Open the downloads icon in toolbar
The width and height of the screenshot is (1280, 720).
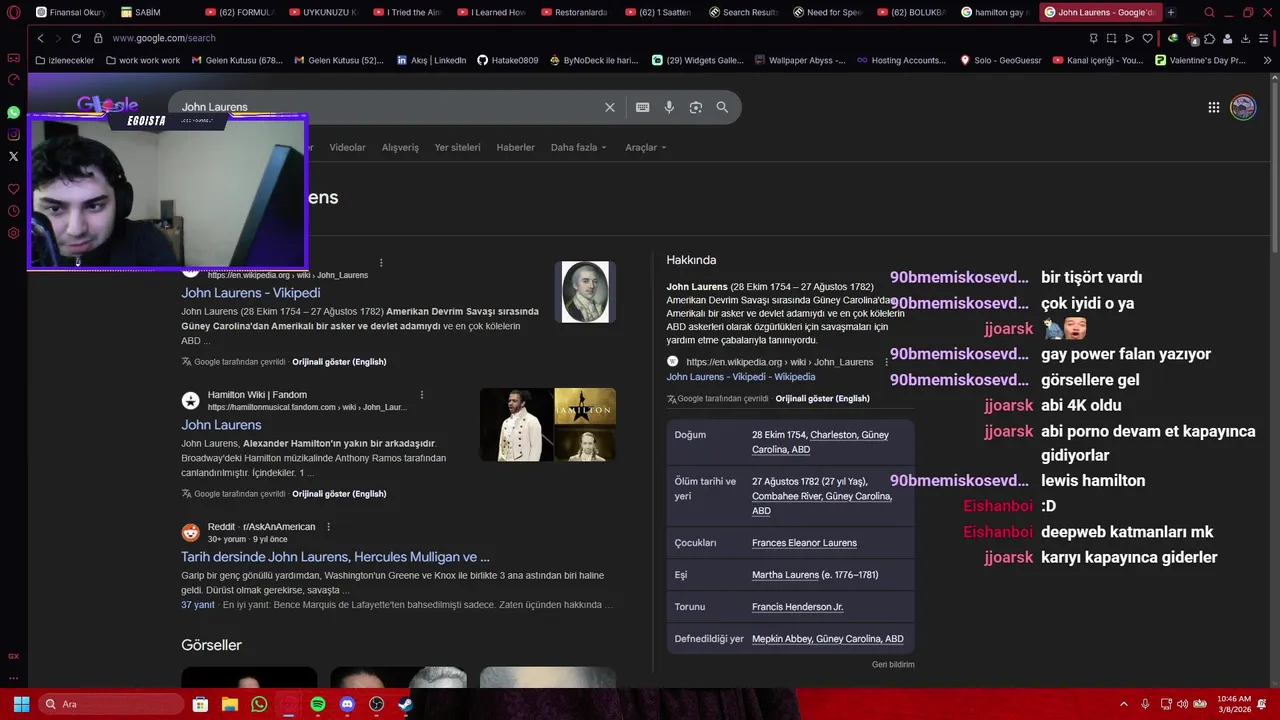pos(1245,38)
